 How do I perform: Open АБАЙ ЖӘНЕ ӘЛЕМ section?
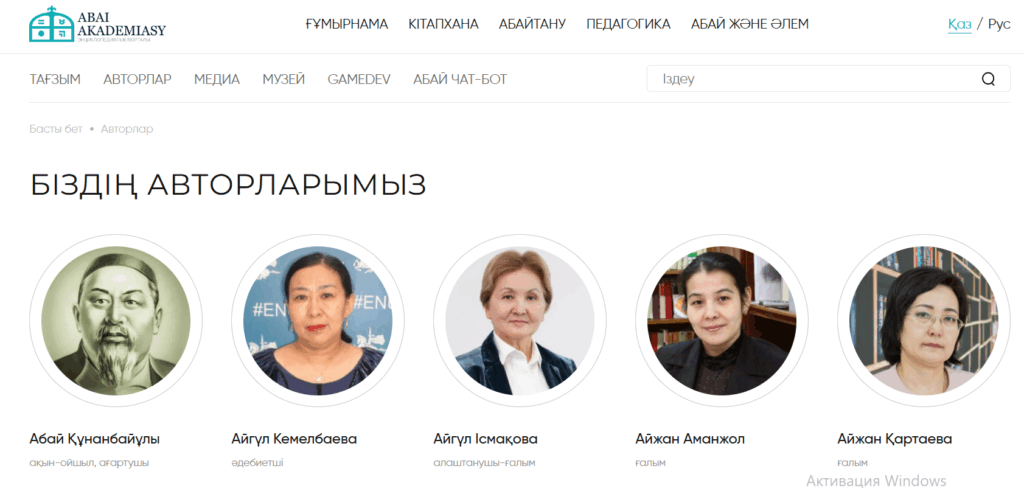pyautogui.click(x=750, y=24)
